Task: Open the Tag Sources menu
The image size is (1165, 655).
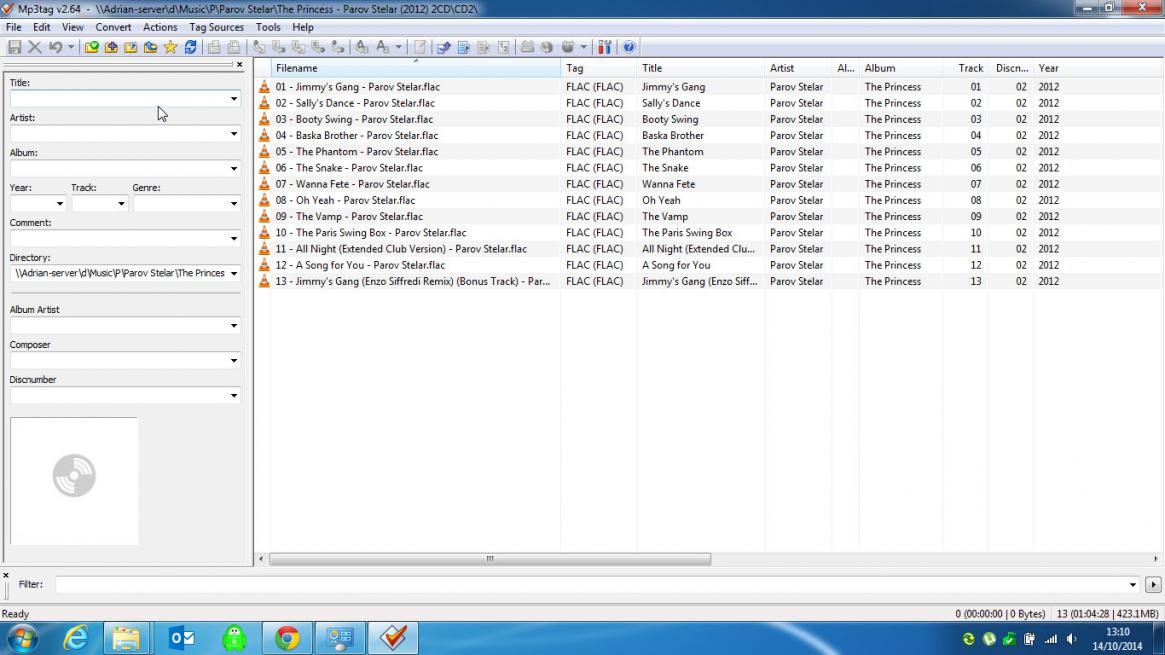Action: click(216, 27)
